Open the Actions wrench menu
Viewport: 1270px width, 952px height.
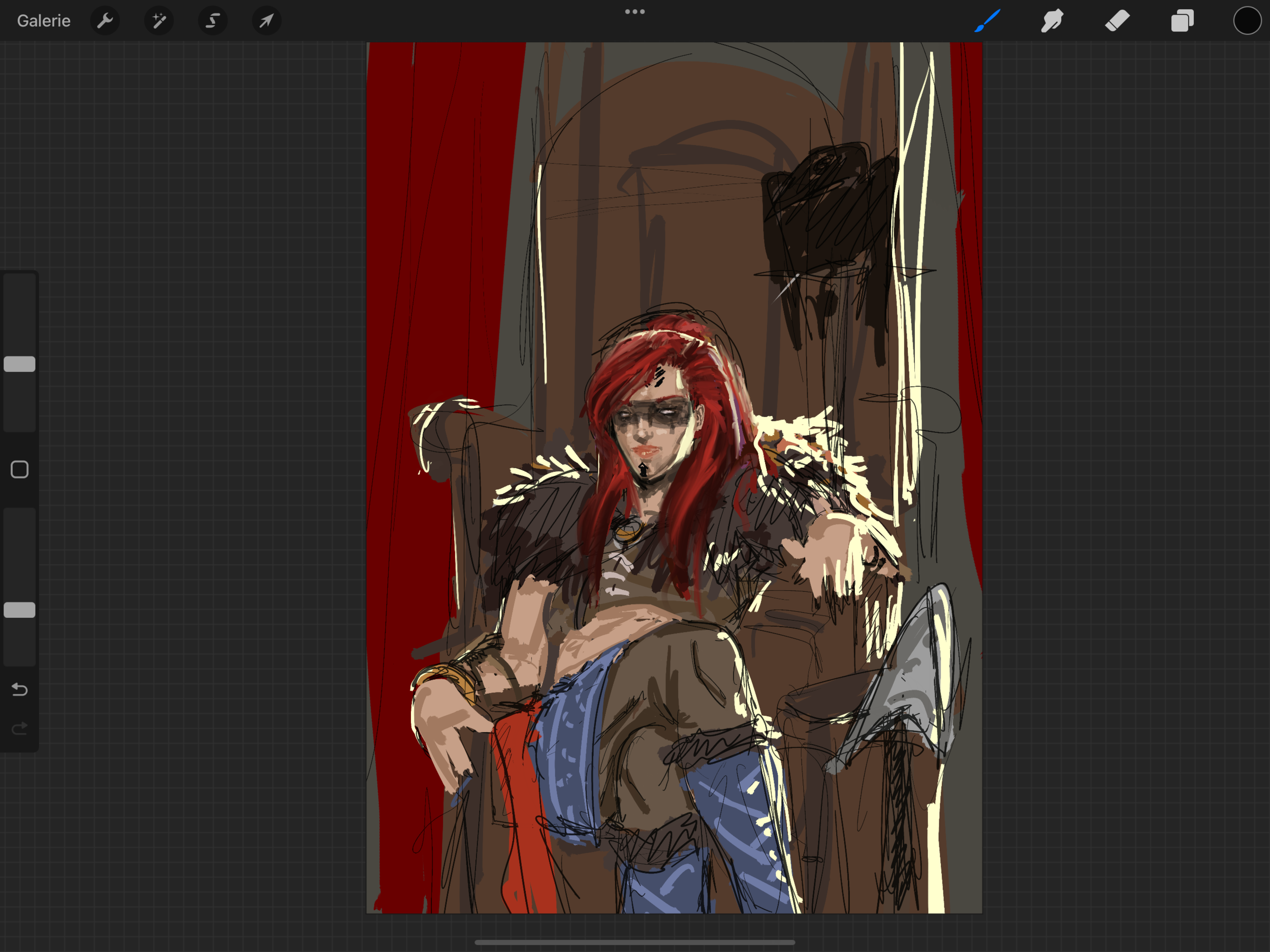pos(105,21)
